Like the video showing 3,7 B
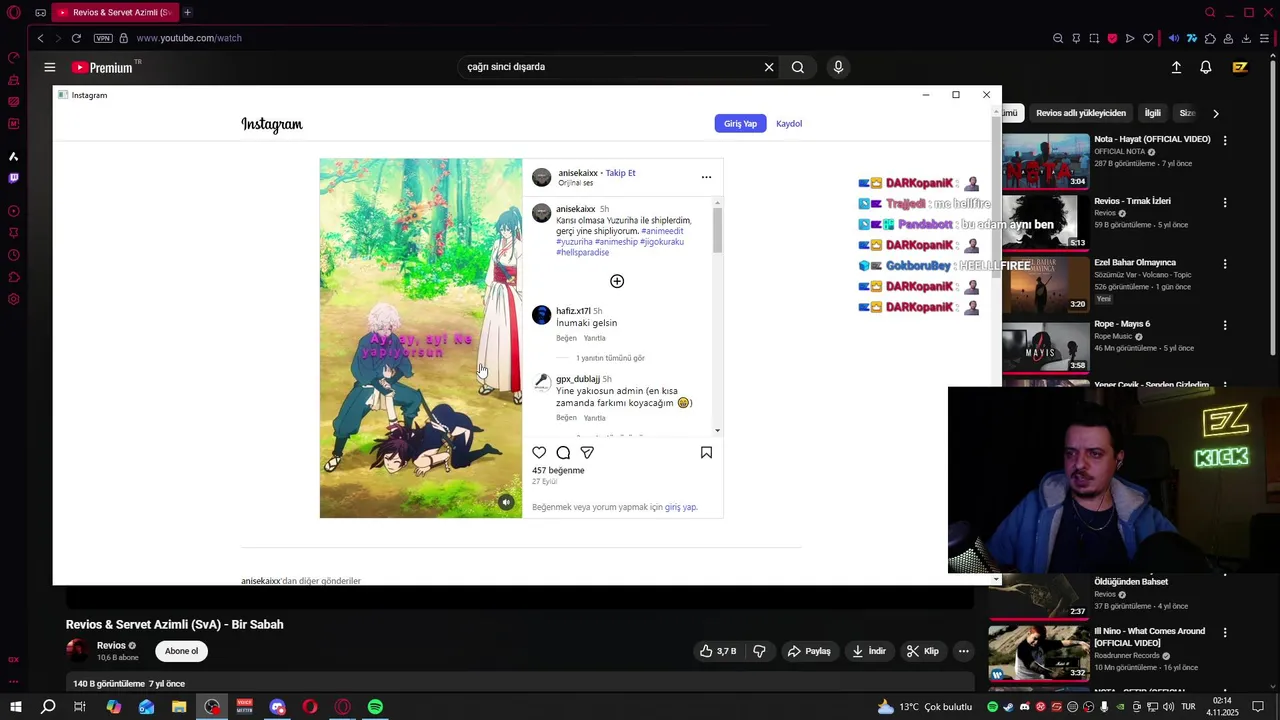This screenshot has width=1280, height=720. [718, 651]
